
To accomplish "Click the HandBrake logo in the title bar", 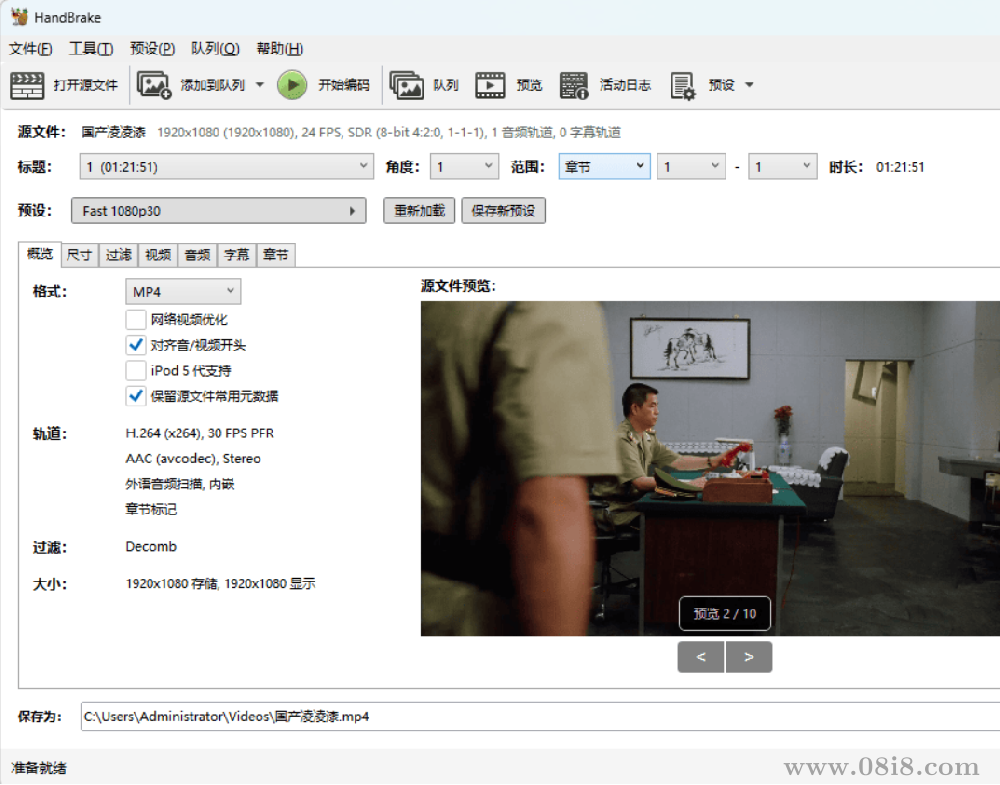I will [20, 16].
